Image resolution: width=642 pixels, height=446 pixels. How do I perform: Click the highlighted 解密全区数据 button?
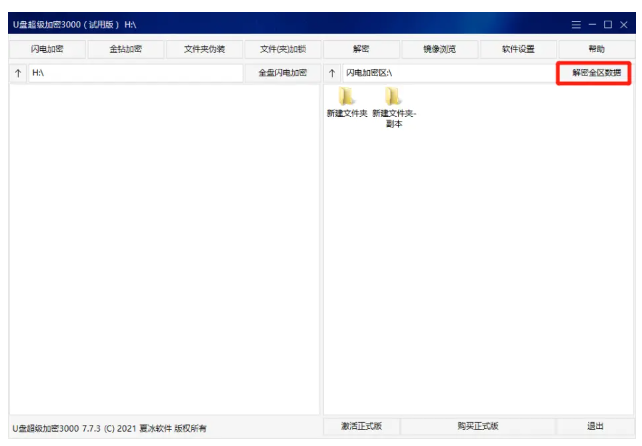595,74
